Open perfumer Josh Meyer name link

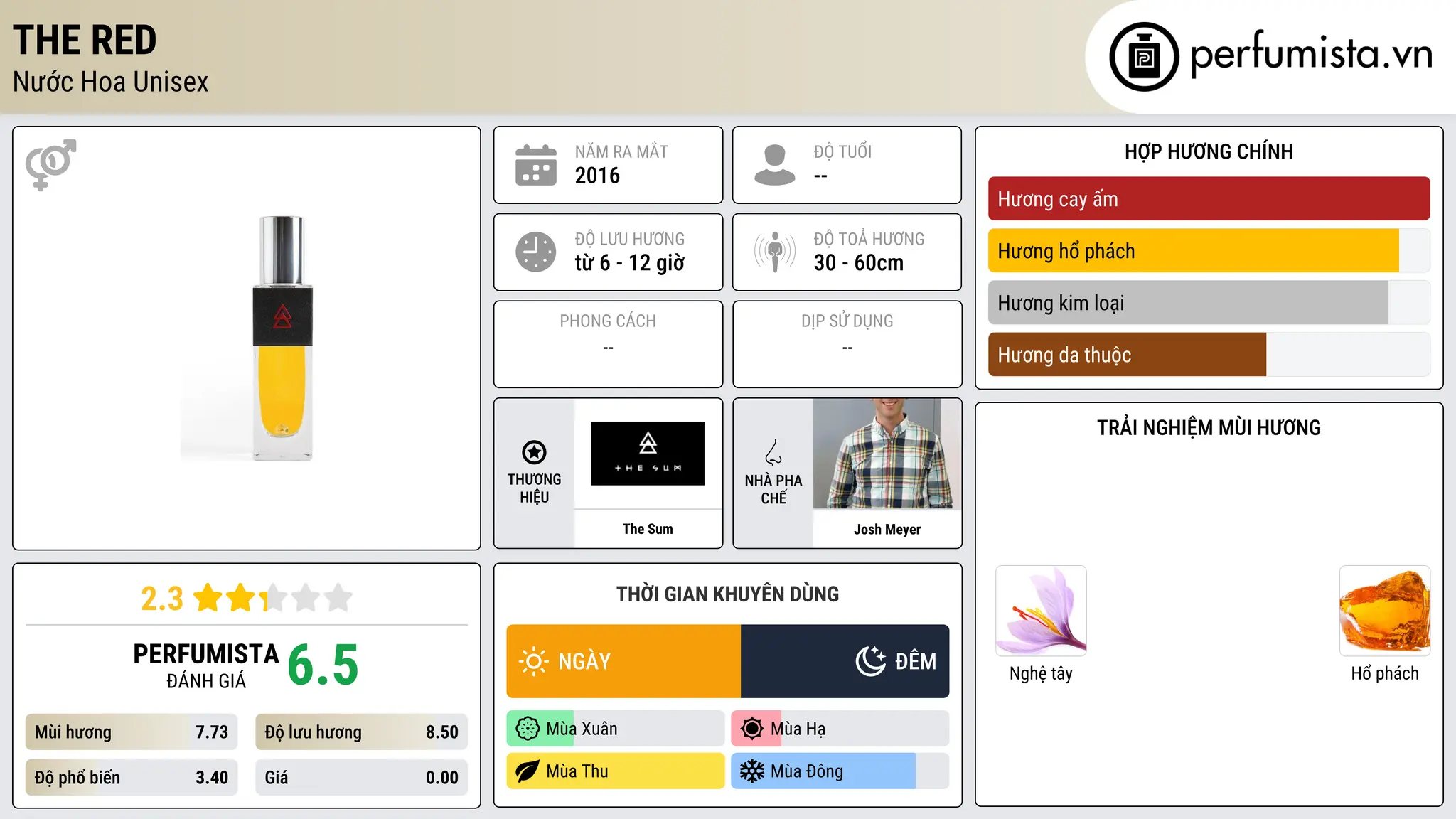pos(887,530)
